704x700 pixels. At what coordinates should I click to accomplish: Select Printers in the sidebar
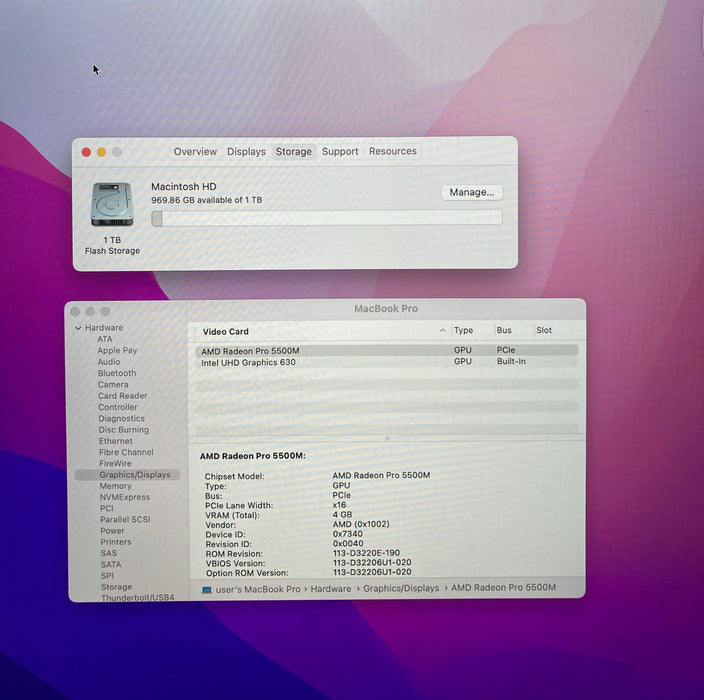tap(116, 542)
